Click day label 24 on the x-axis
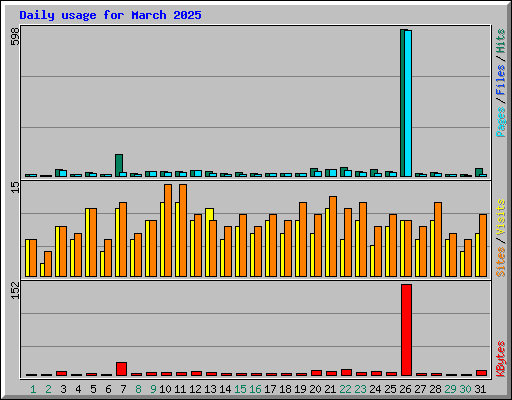The image size is (512, 400). point(375,389)
